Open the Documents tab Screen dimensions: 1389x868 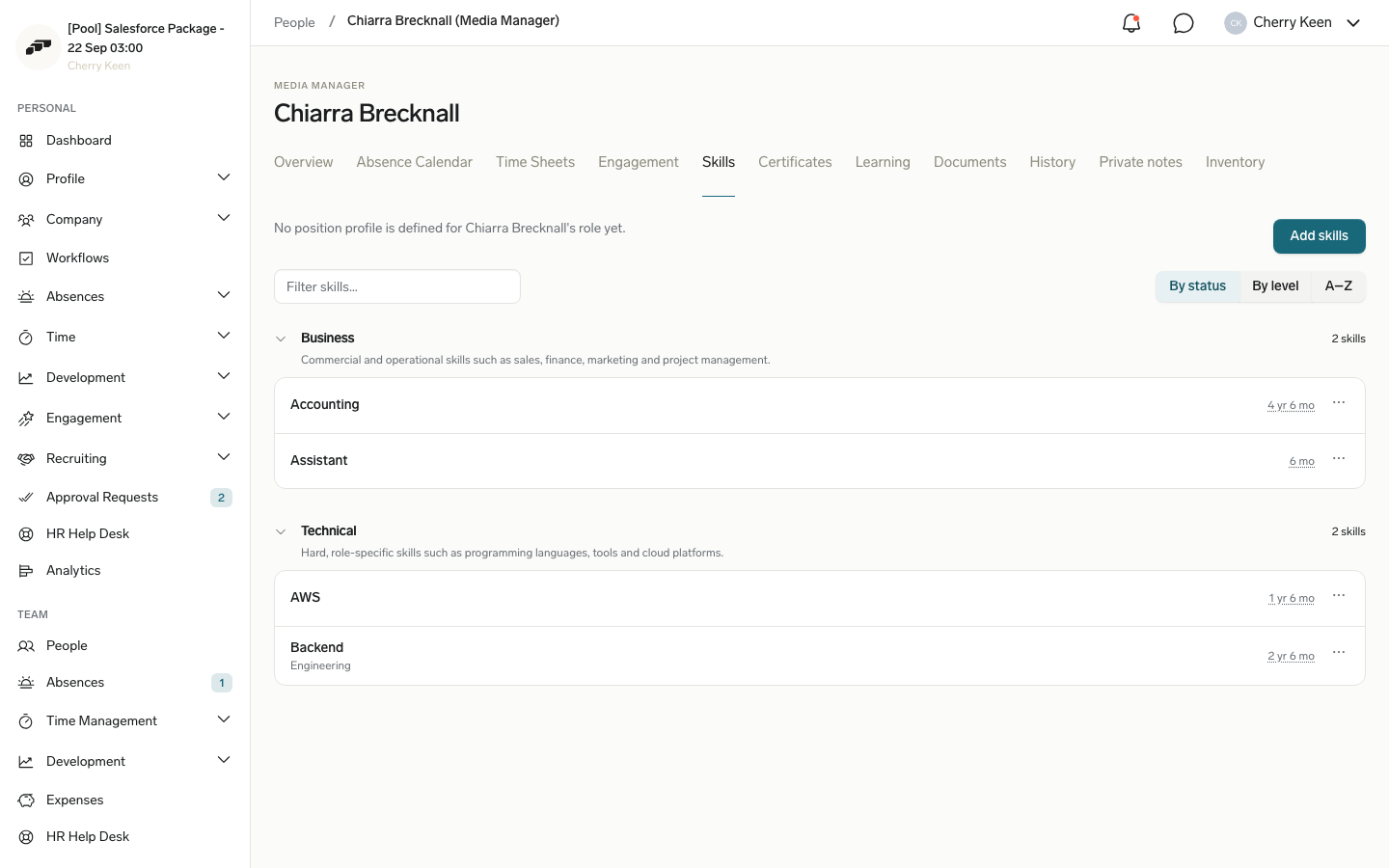969,162
